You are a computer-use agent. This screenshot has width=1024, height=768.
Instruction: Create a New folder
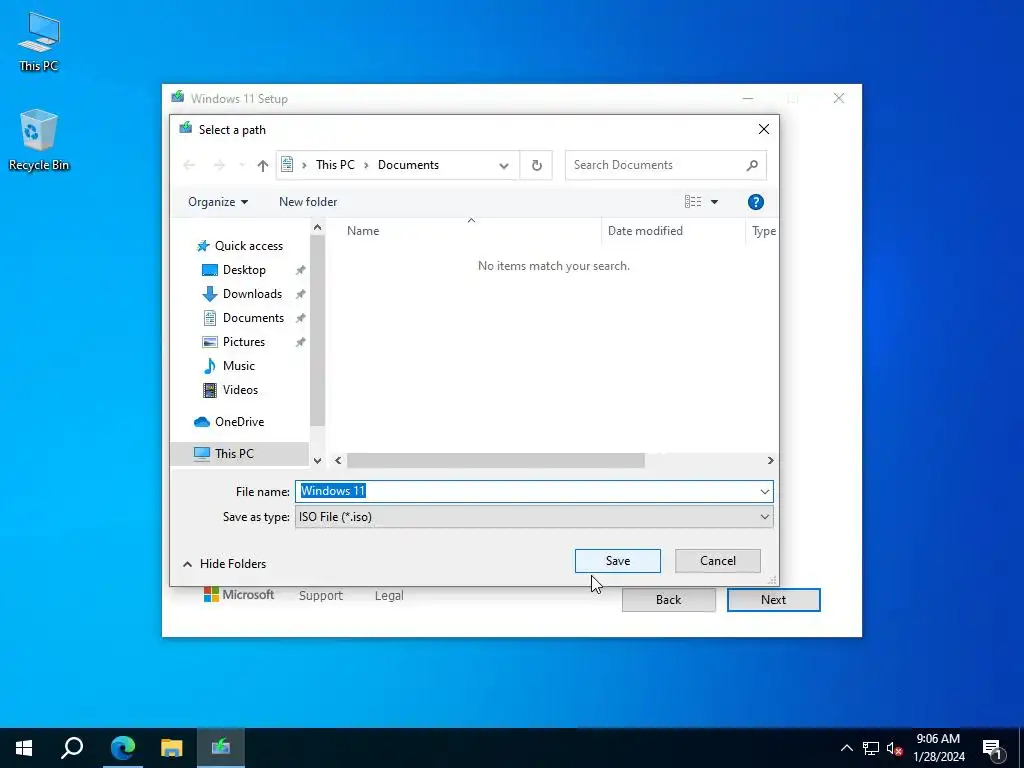(308, 202)
